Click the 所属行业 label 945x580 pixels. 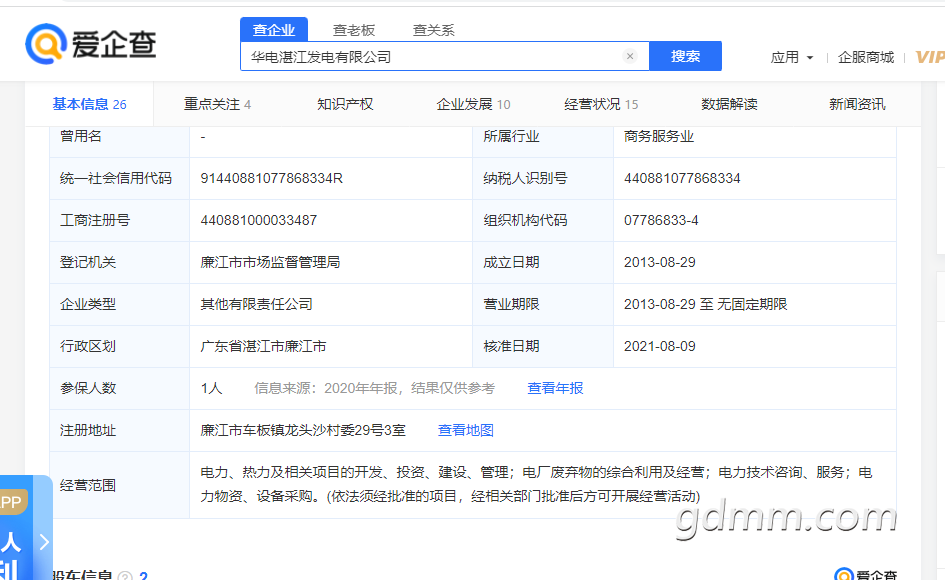[x=511, y=136]
